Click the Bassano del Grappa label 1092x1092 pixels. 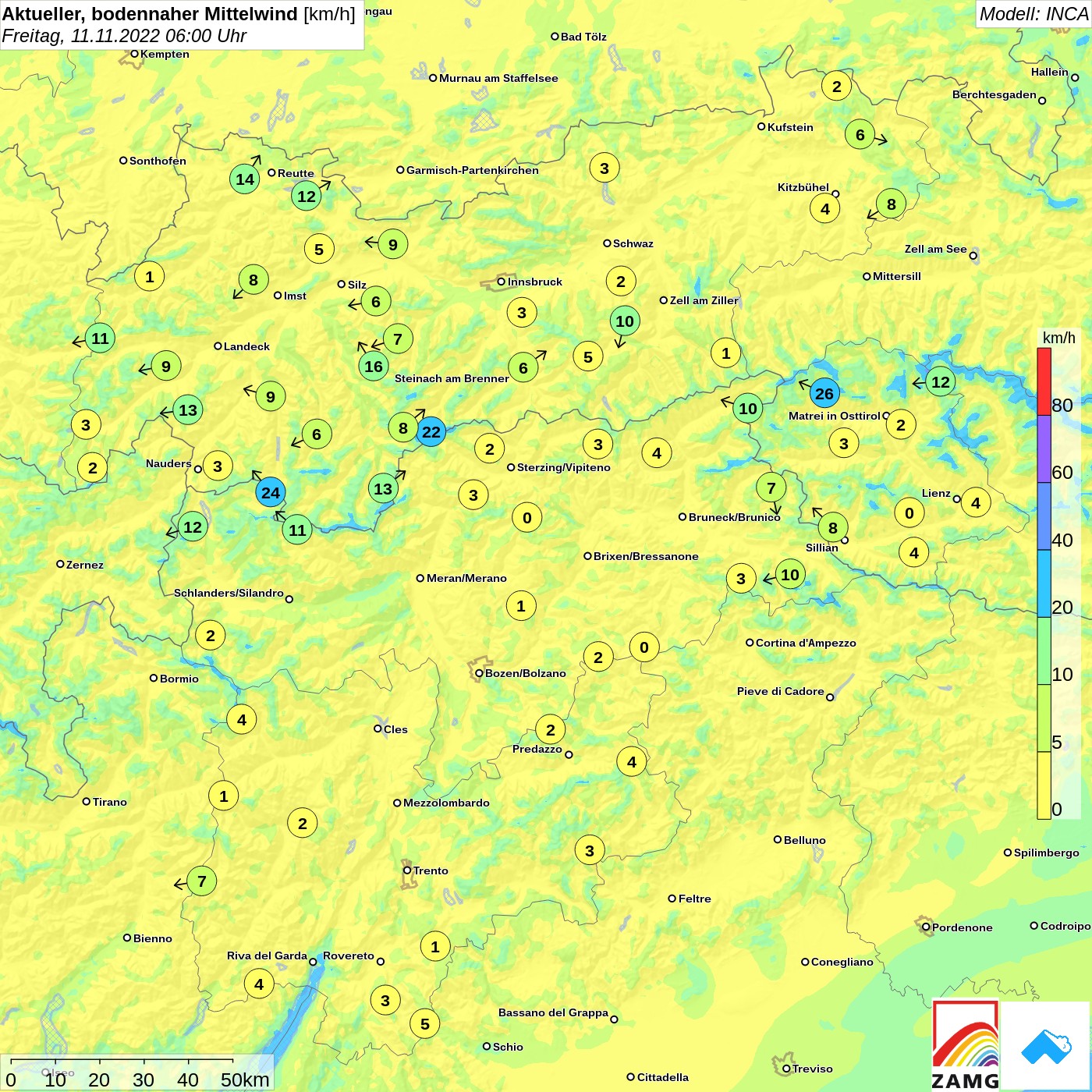click(x=553, y=1012)
